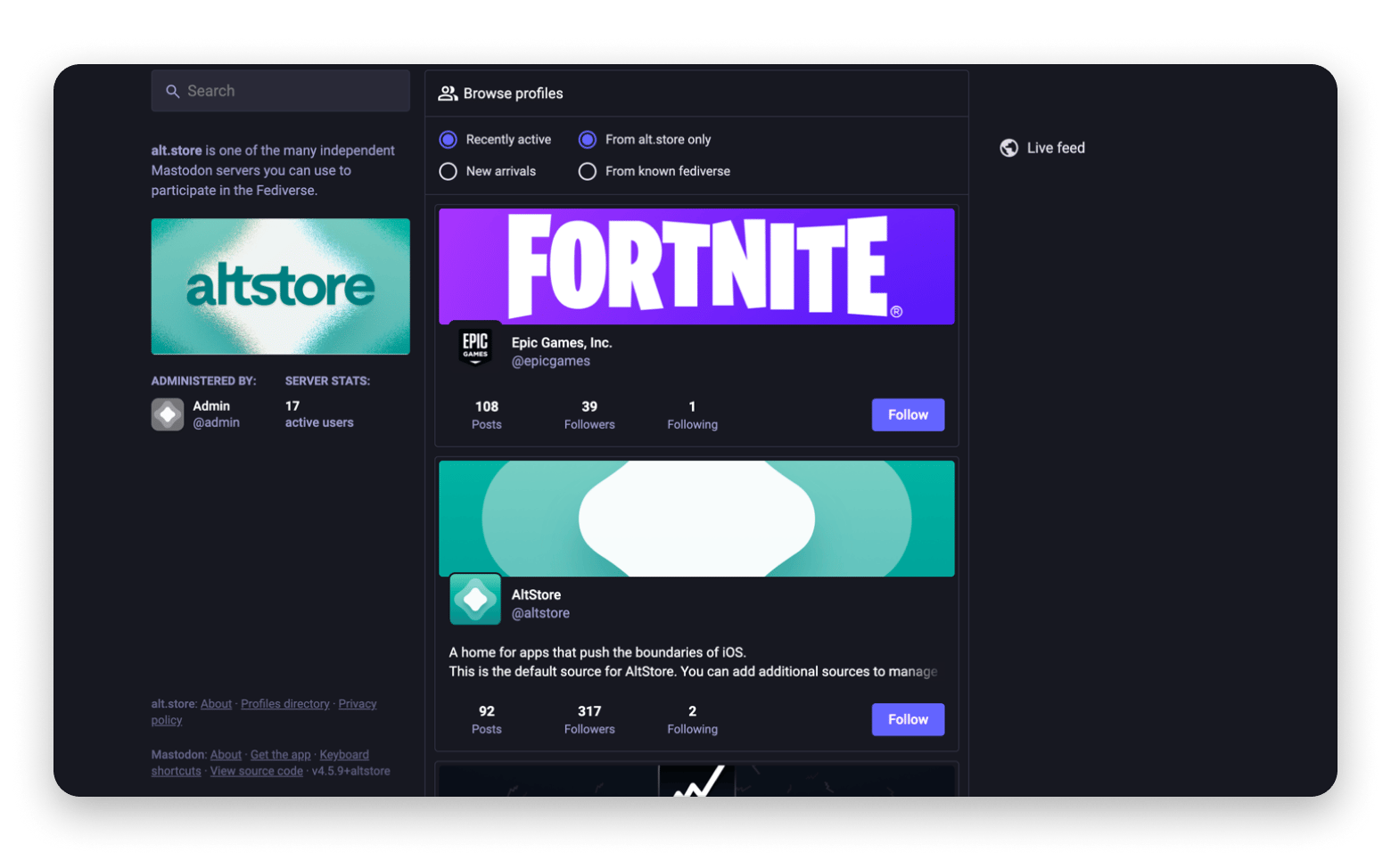Open Get the app link
Screen dimensions: 1391x868
point(281,755)
